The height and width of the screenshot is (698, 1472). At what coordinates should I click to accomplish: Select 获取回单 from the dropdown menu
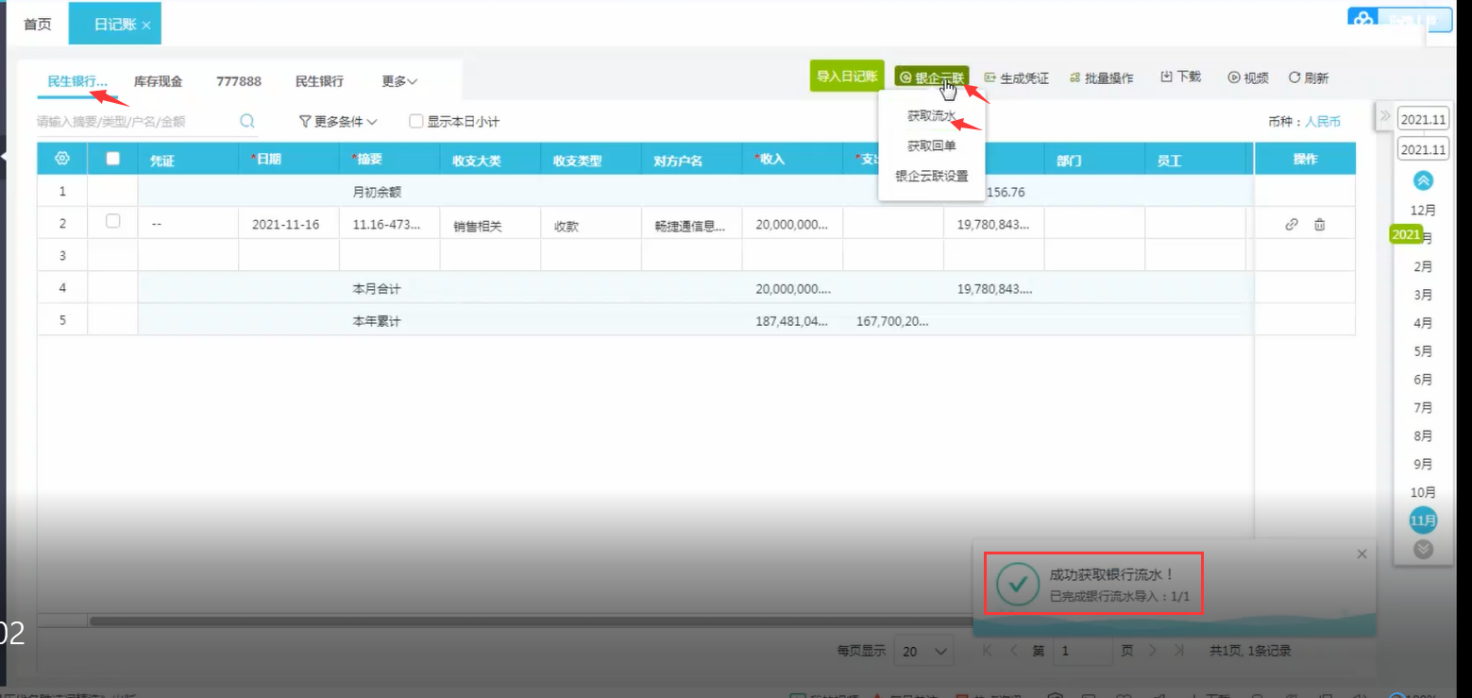(931, 146)
